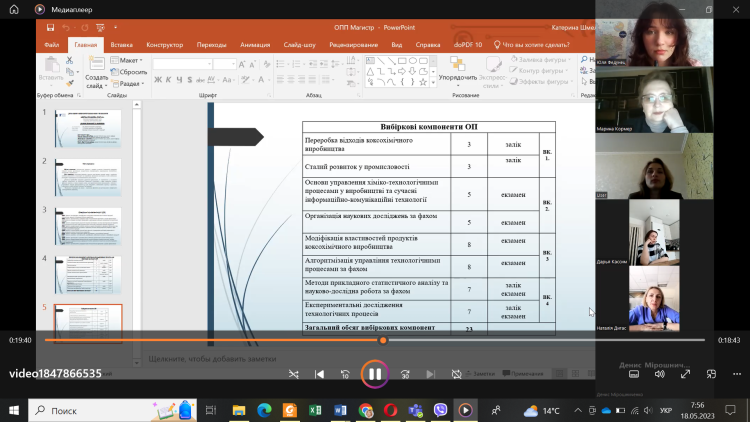Pause the video with the center button
The width and height of the screenshot is (750, 422).
tap(374, 374)
